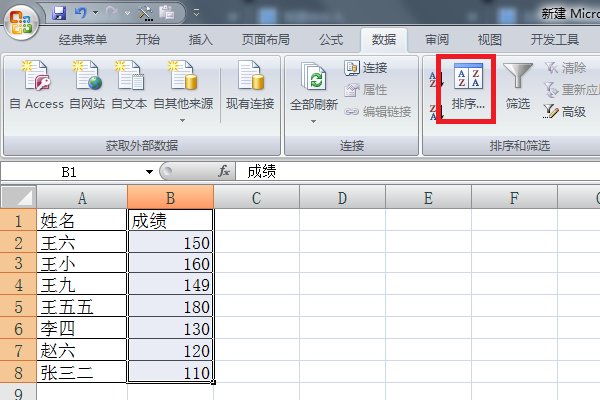Import data 自 Access
600x400 pixels.
click(37, 85)
